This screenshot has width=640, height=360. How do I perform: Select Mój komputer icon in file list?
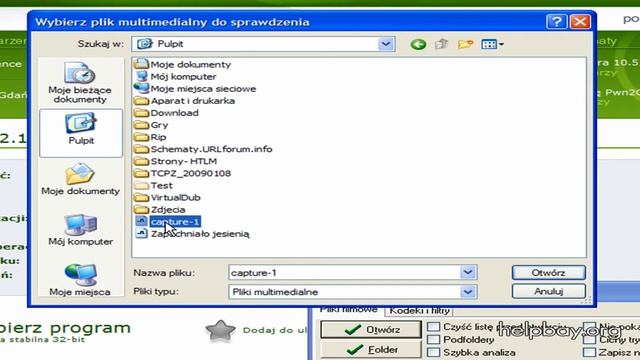pyautogui.click(x=141, y=76)
